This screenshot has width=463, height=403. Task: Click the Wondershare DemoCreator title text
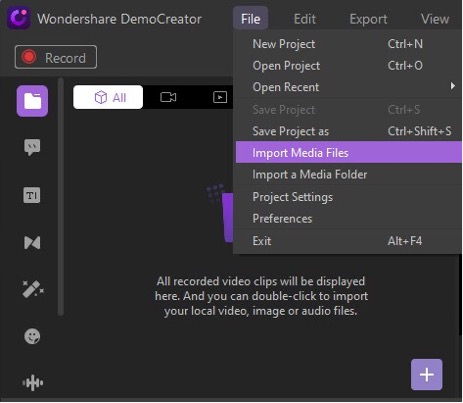119,19
